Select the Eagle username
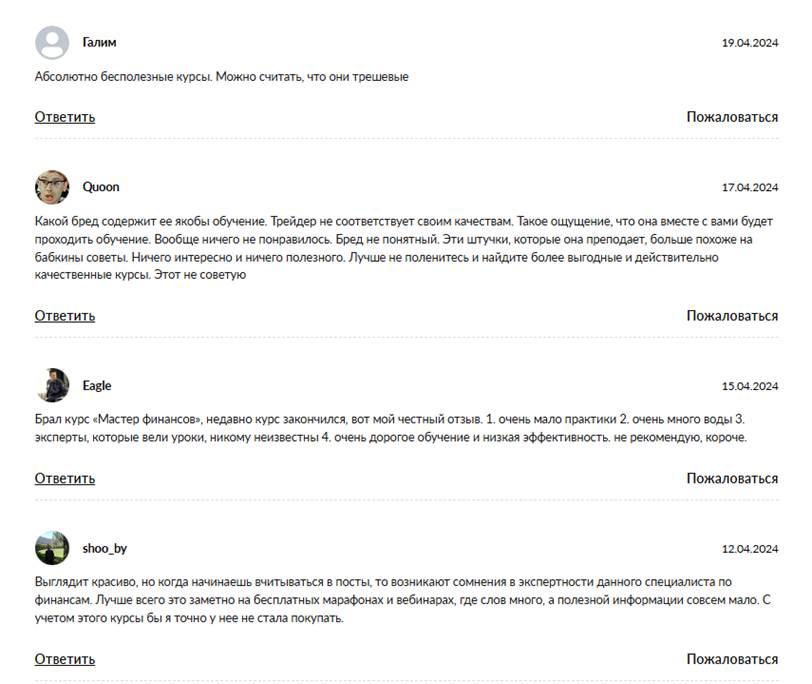812x684 pixels. click(x=97, y=386)
